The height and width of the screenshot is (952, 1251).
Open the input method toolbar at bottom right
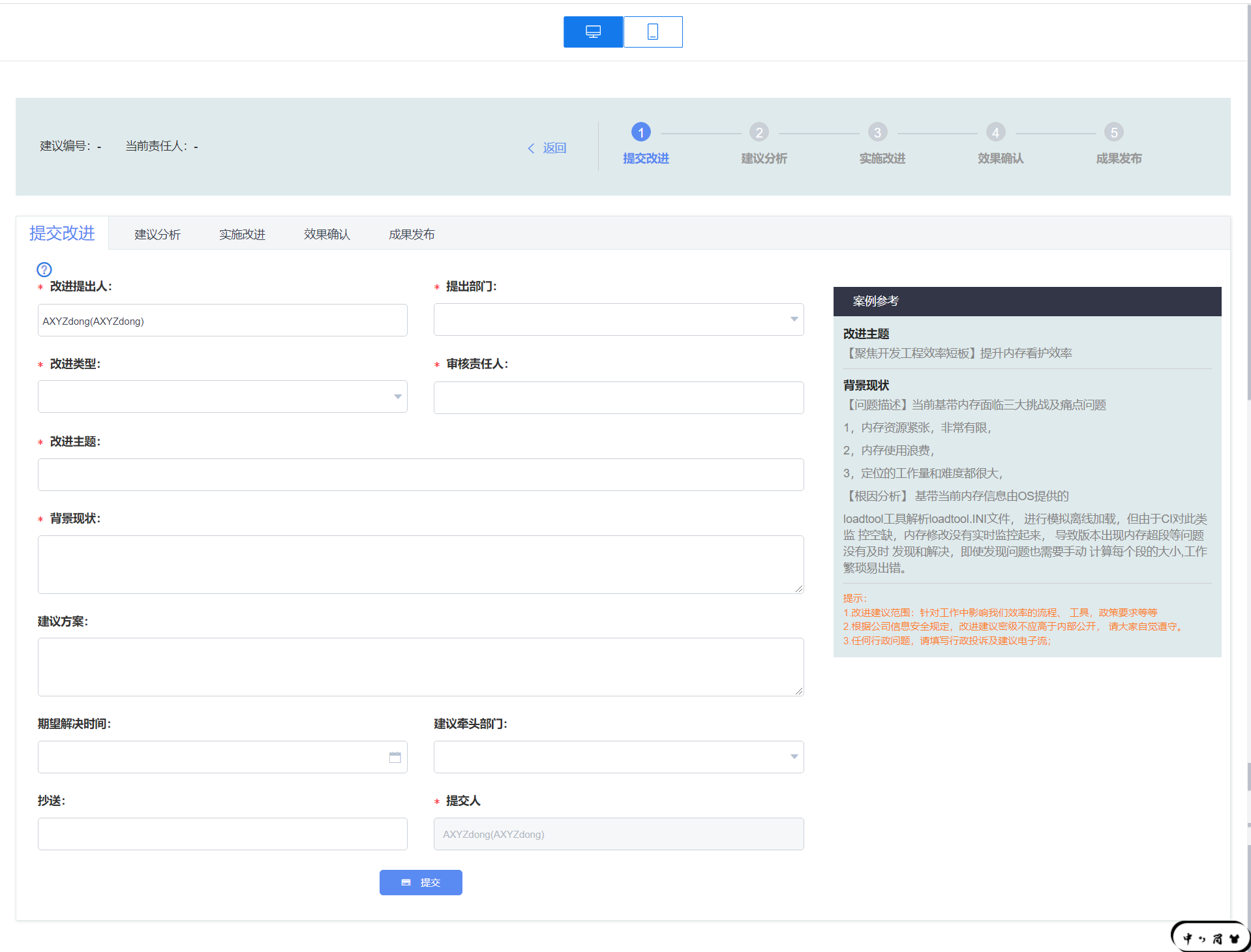[x=1210, y=937]
